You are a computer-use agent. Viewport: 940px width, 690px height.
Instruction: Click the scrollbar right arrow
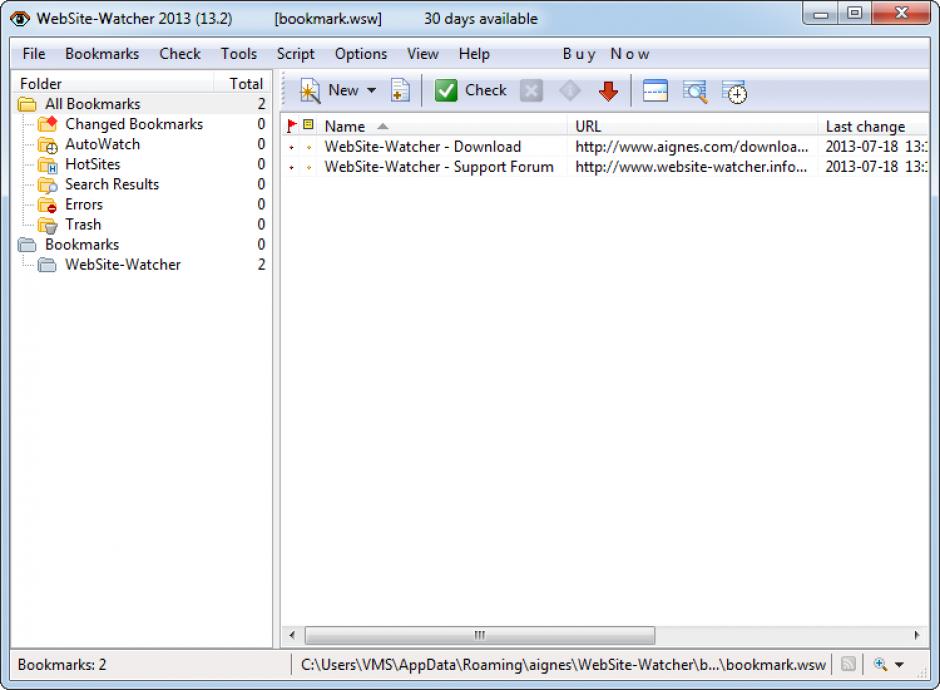pos(917,635)
